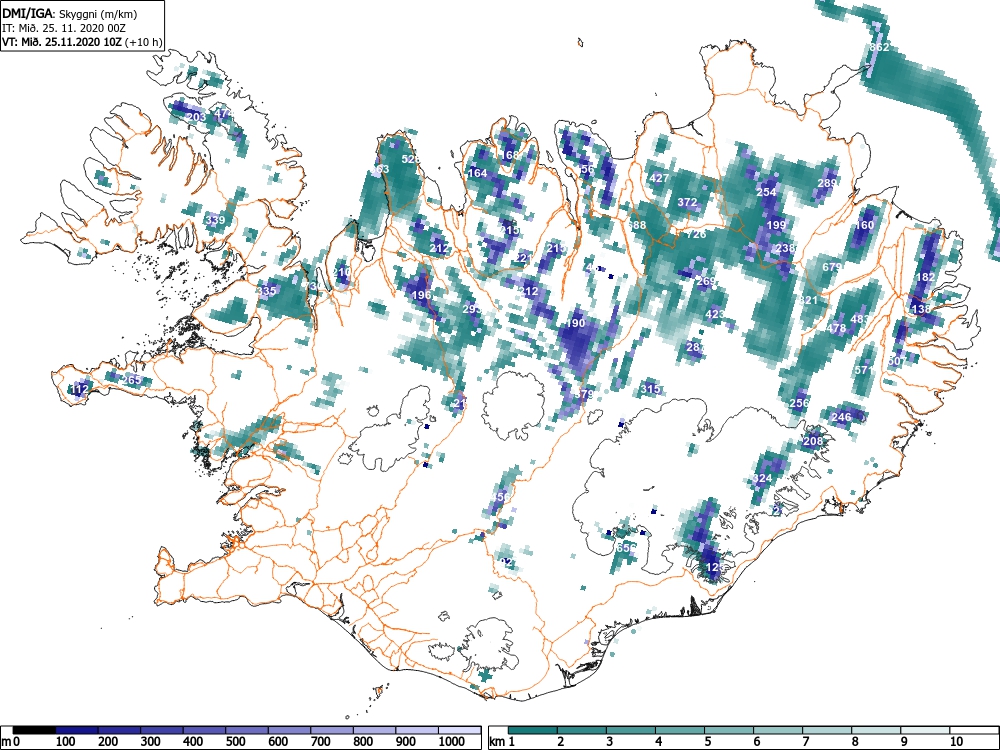This screenshot has height=750, width=1000.
Task: Click the 324 visibility value
Action: click(762, 478)
